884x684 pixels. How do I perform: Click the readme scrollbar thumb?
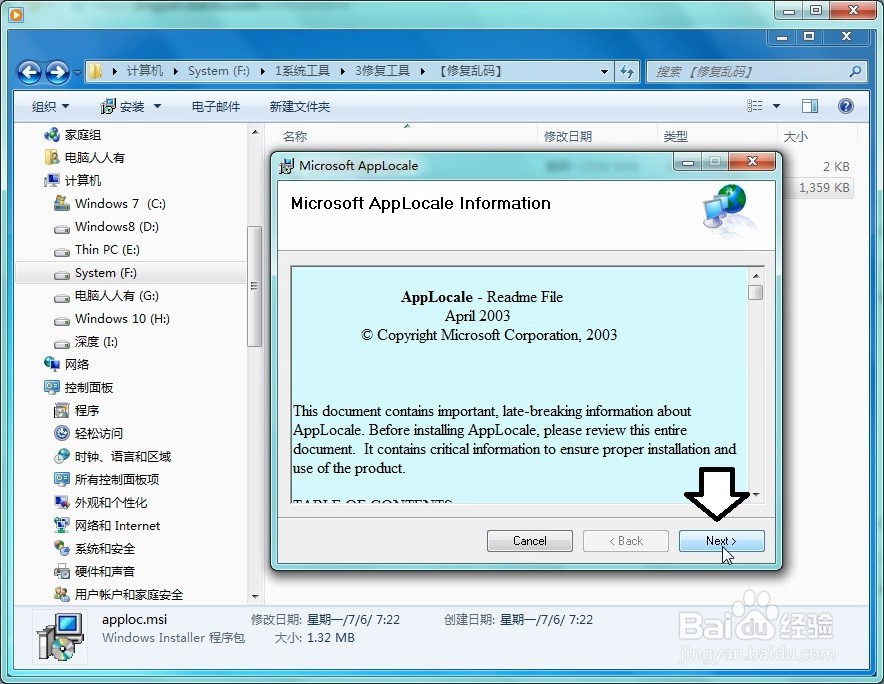click(755, 293)
